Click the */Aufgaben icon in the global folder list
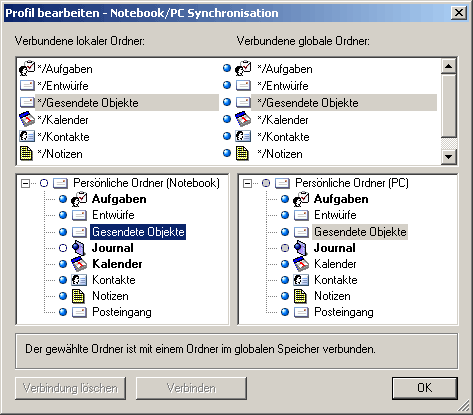The width and height of the screenshot is (473, 415). [x=243, y=68]
